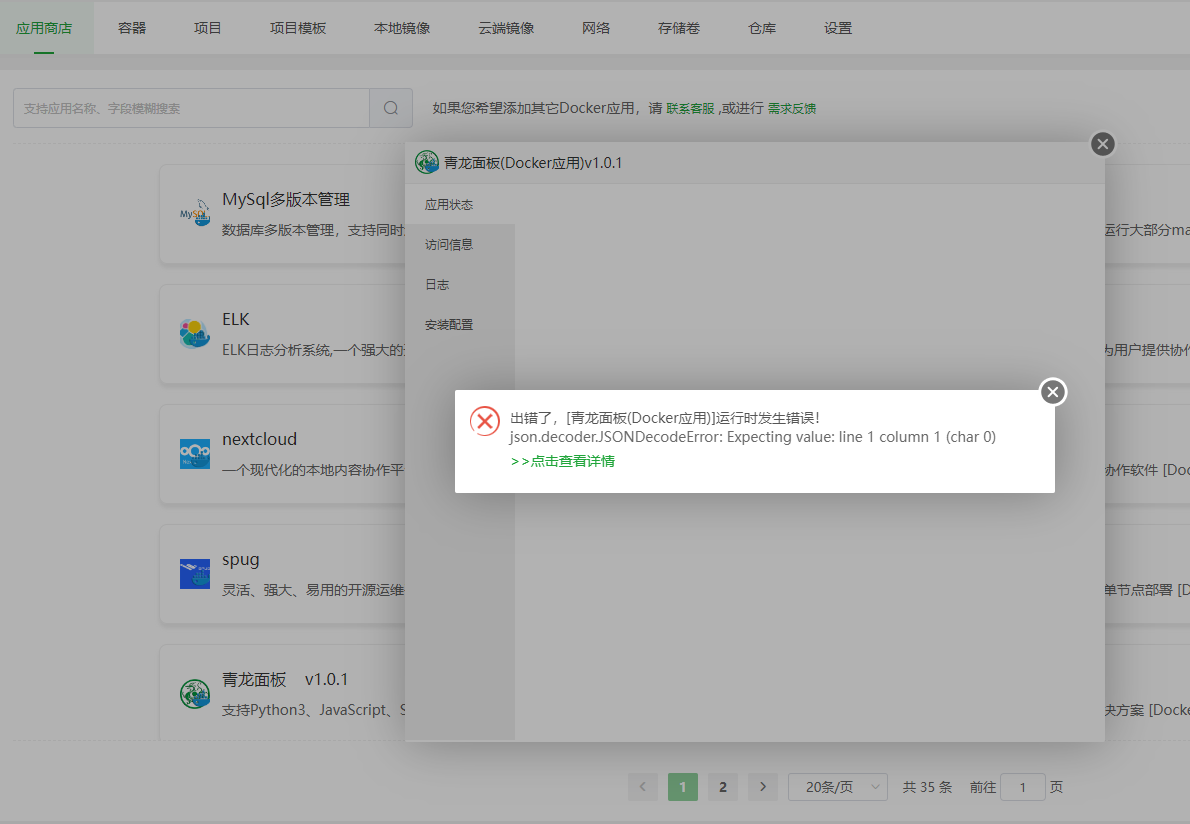Click the search magnifier button
Image resolution: width=1190 pixels, height=824 pixels.
391,108
